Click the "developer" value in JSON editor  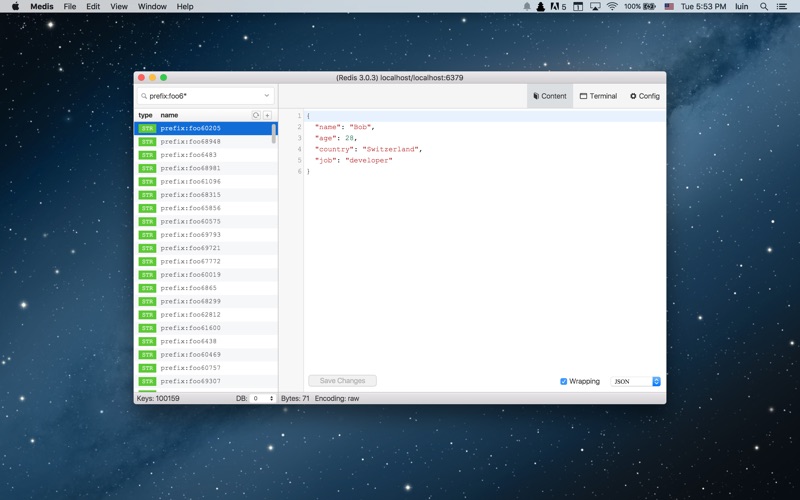tap(369, 160)
